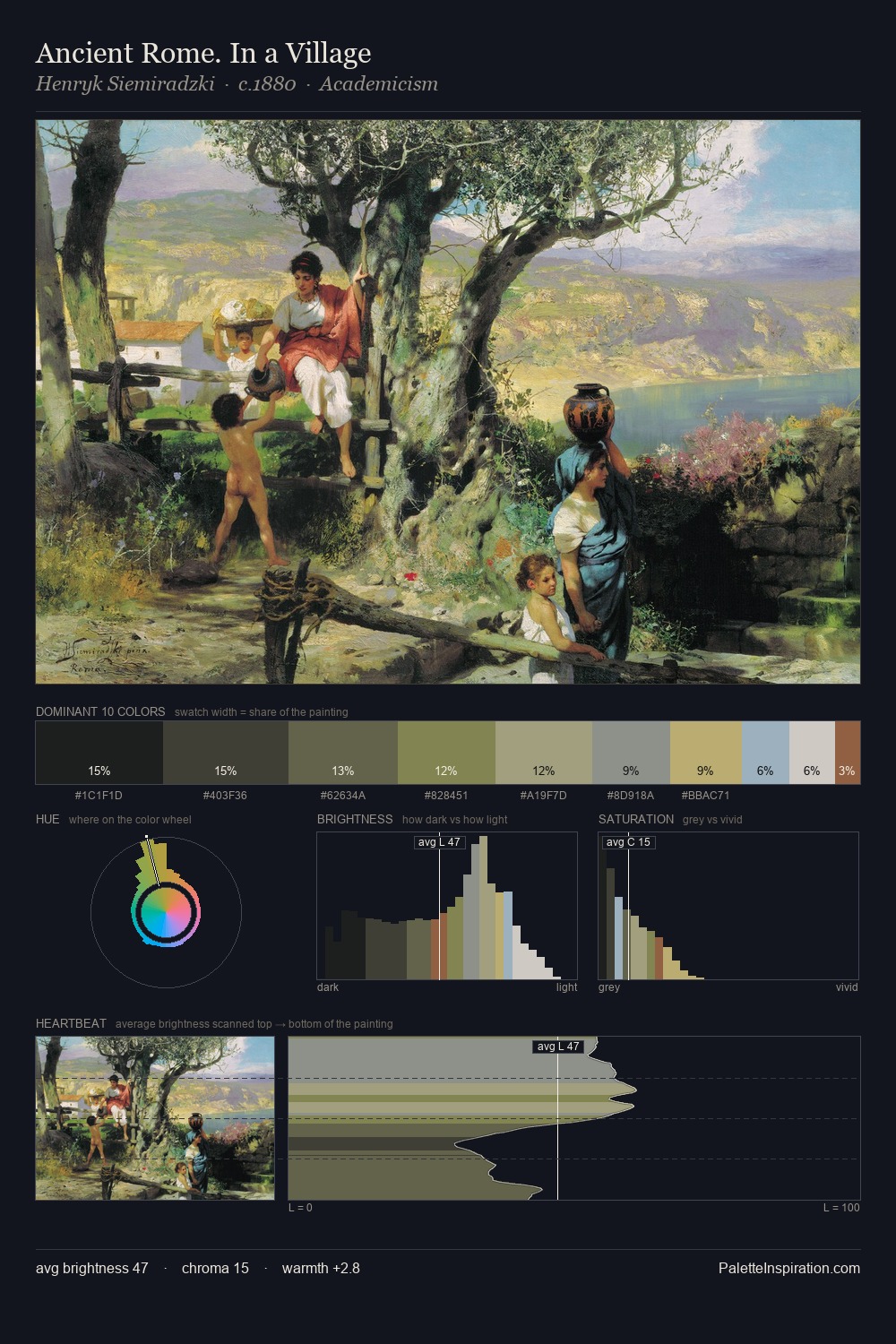This screenshot has width=896, height=1344.
Task: Click the tallest bar in the Brightness histogram
Action: pyautogui.click(x=484, y=907)
